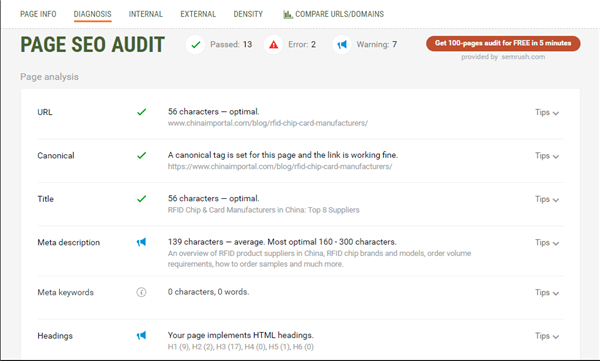Click the megaphone icon in Meta description row
Image resolution: width=600 pixels, height=361 pixels.
[142, 242]
